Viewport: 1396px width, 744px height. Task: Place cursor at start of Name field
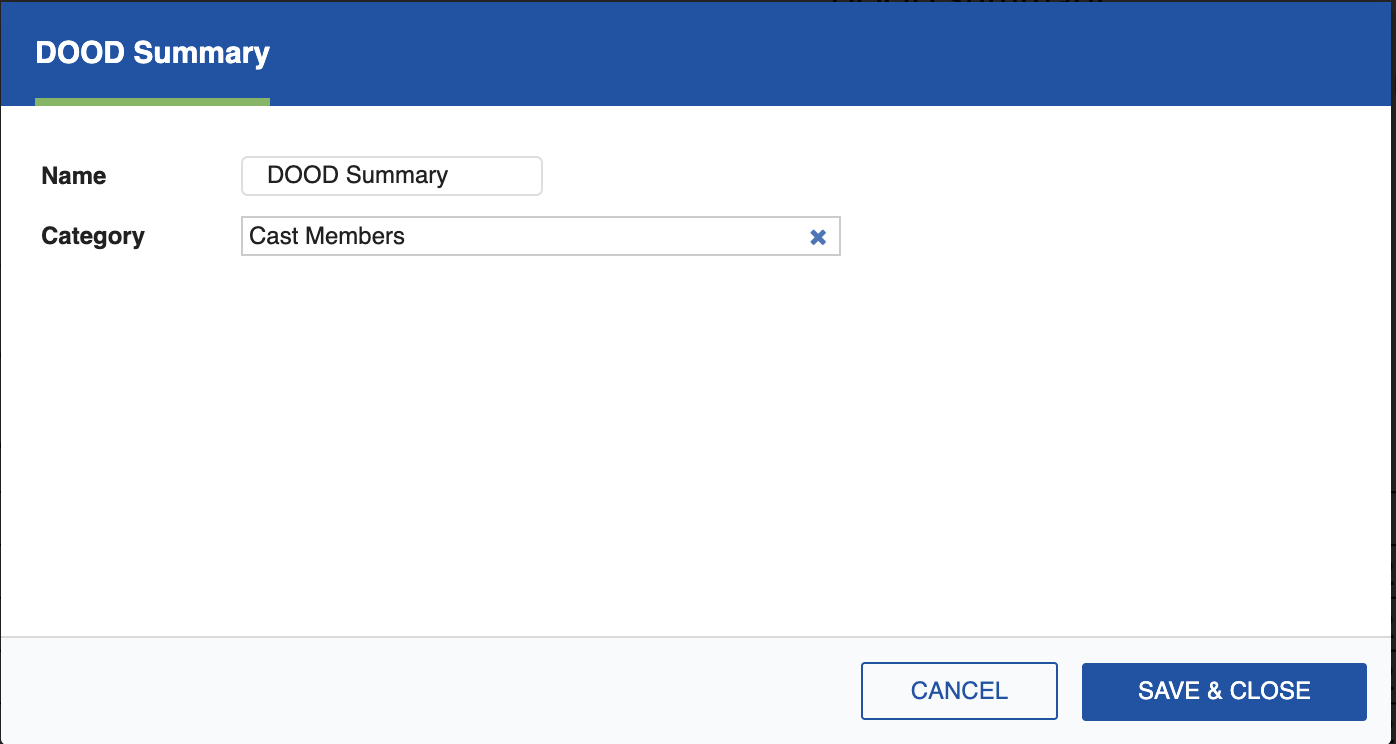click(262, 175)
